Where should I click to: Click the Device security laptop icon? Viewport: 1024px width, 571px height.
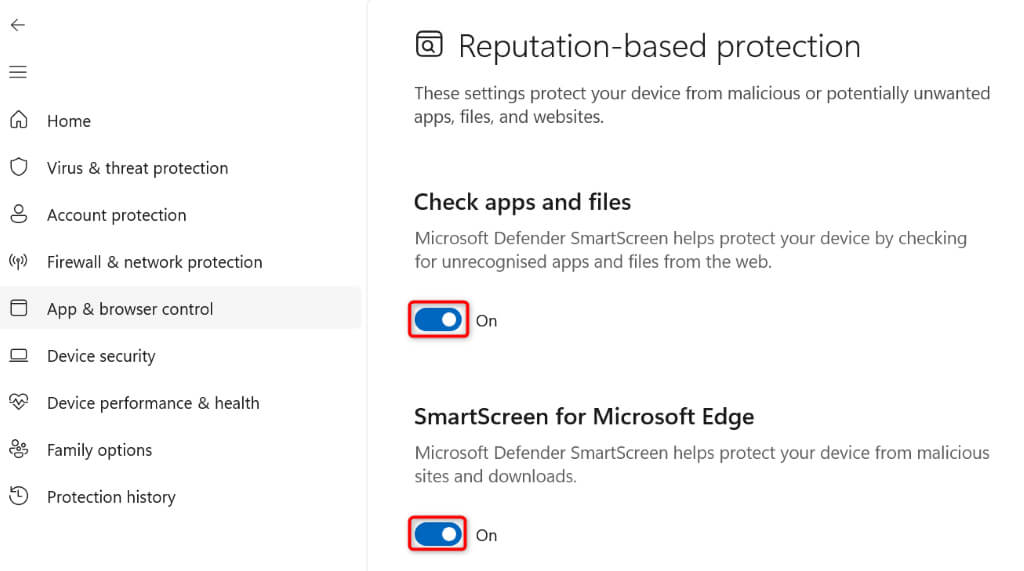click(x=18, y=355)
